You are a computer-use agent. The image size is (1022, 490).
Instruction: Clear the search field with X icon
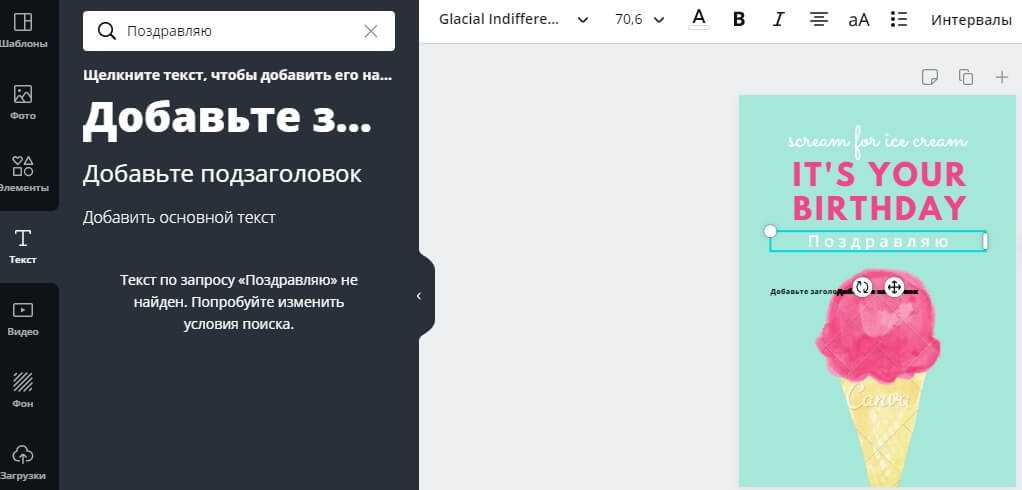(x=371, y=31)
